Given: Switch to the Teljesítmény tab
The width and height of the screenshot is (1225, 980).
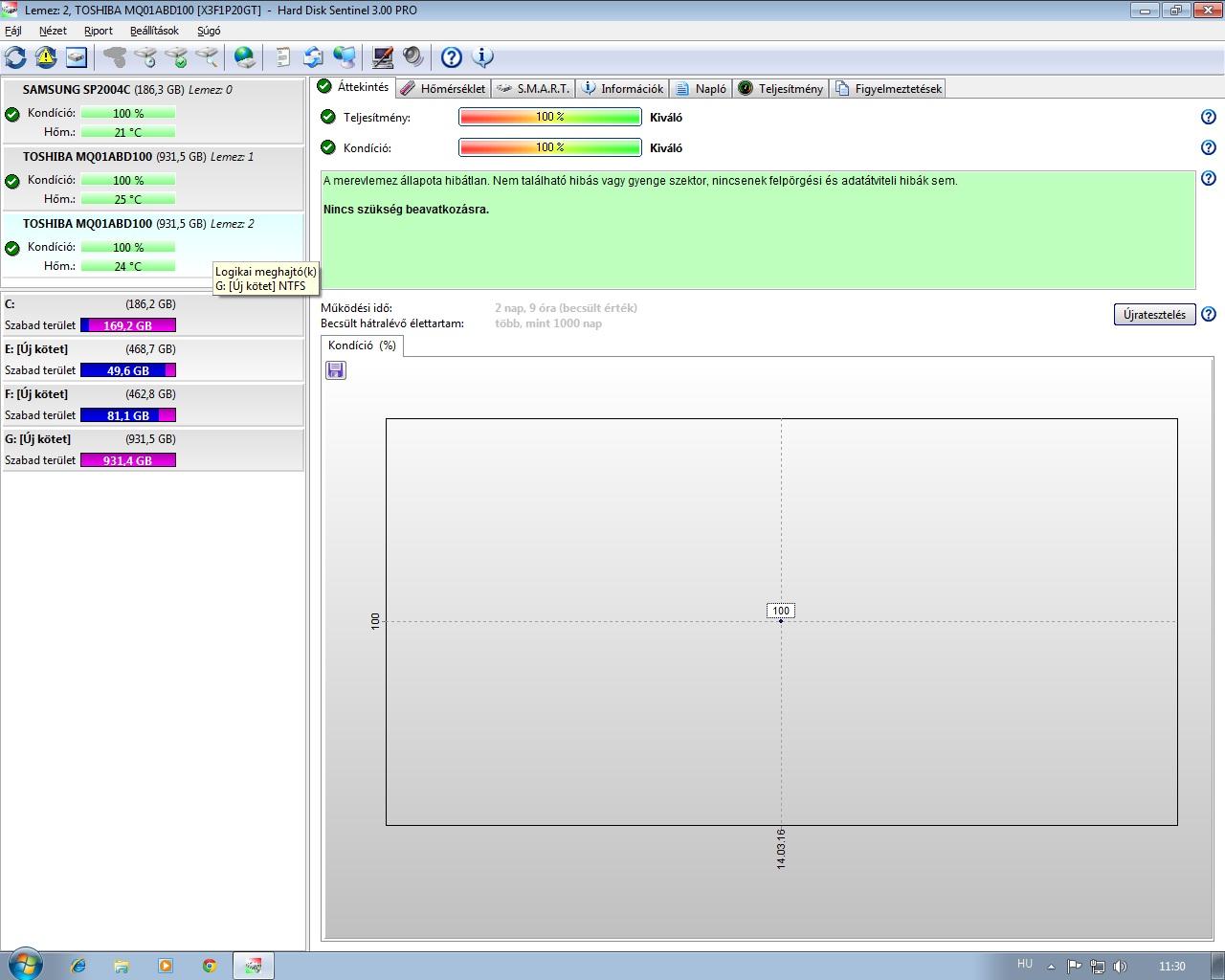Looking at the screenshot, I should [x=781, y=88].
